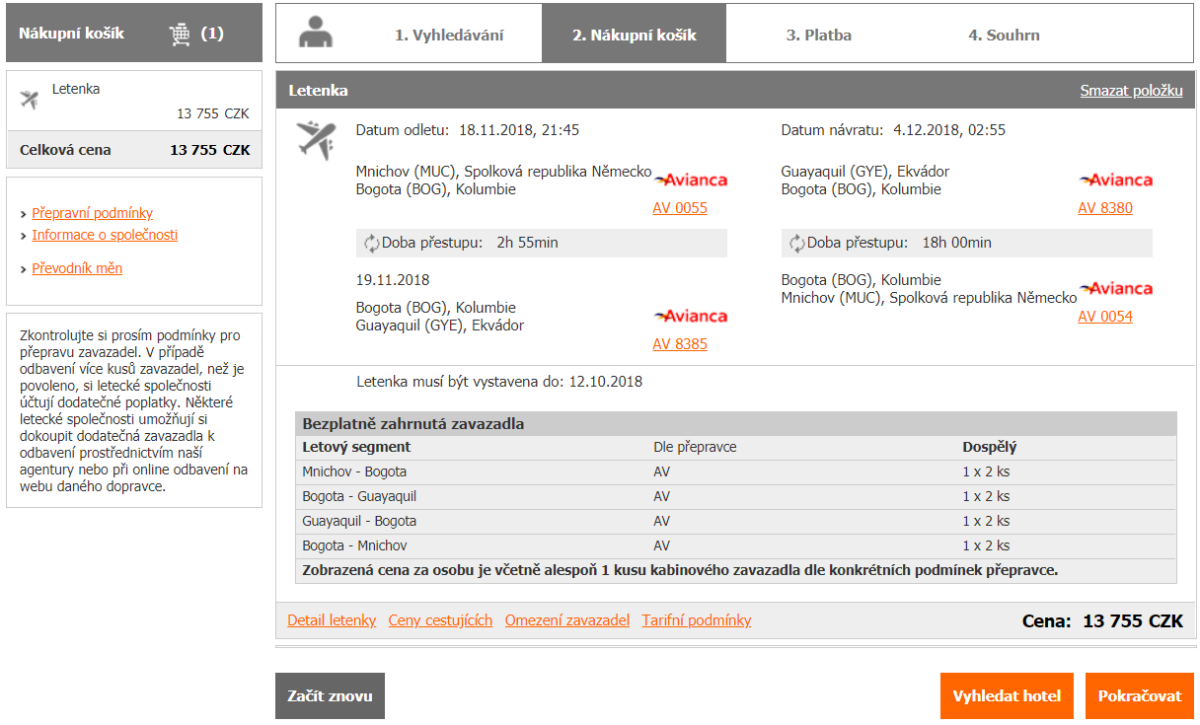Click the Začít znovu button
Viewport: 1200px width, 725px height.
(329, 696)
